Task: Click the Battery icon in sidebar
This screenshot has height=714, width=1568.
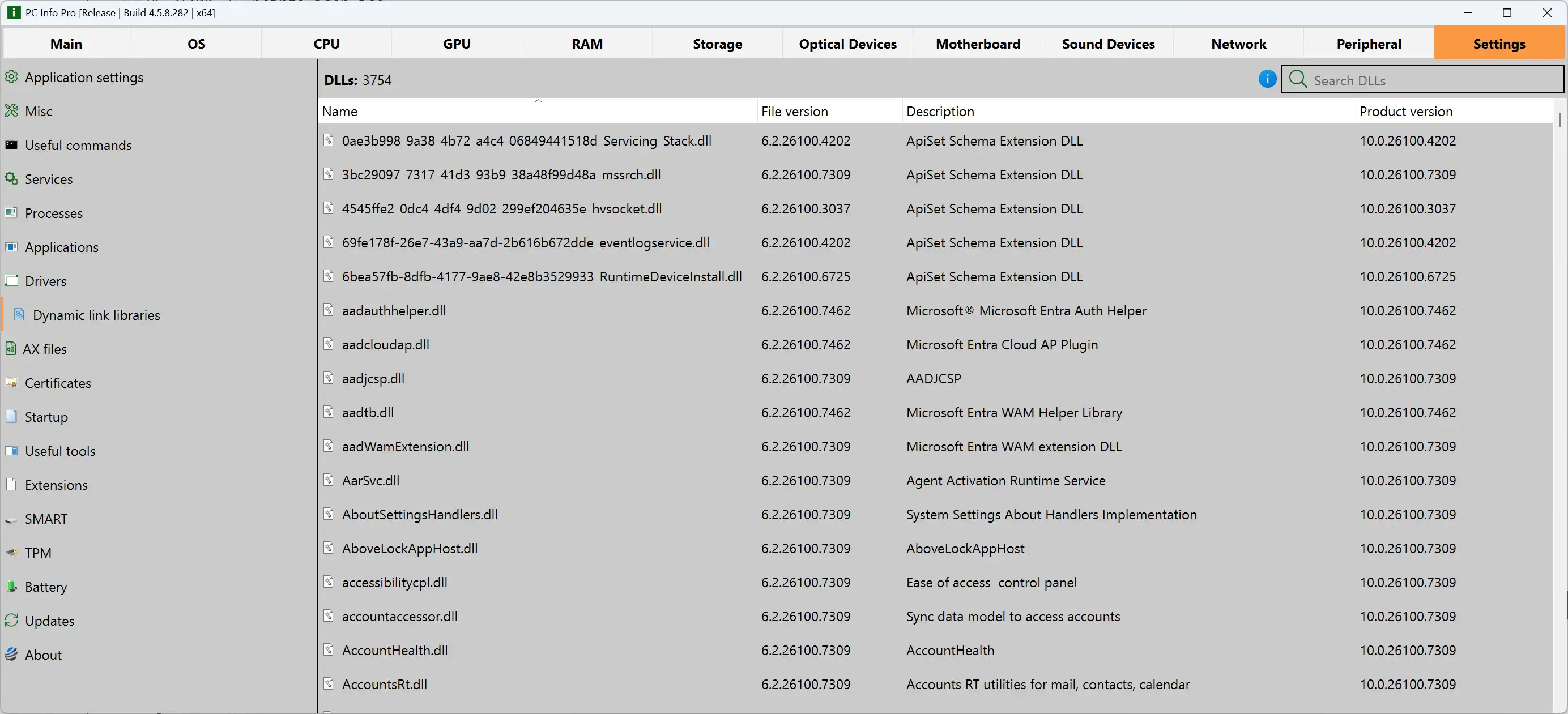Action: coord(11,587)
